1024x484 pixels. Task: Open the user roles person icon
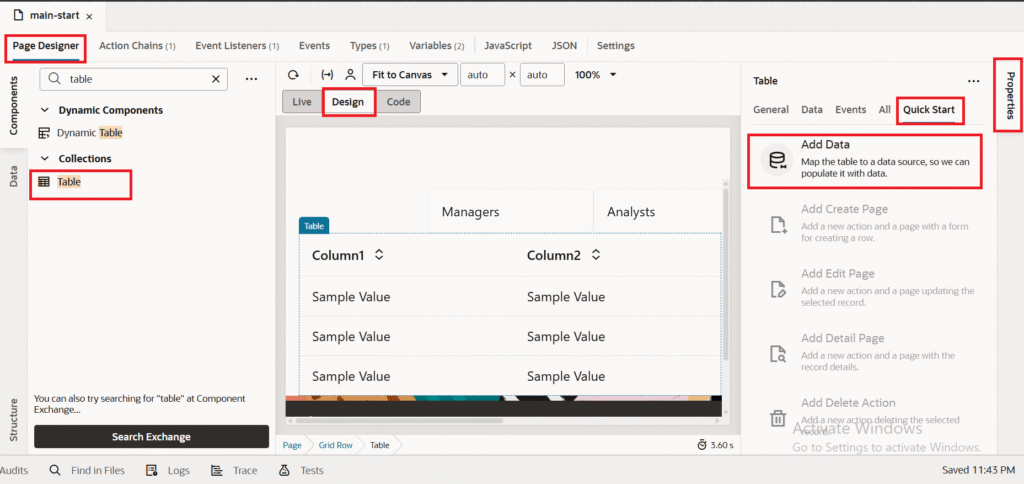pos(350,74)
